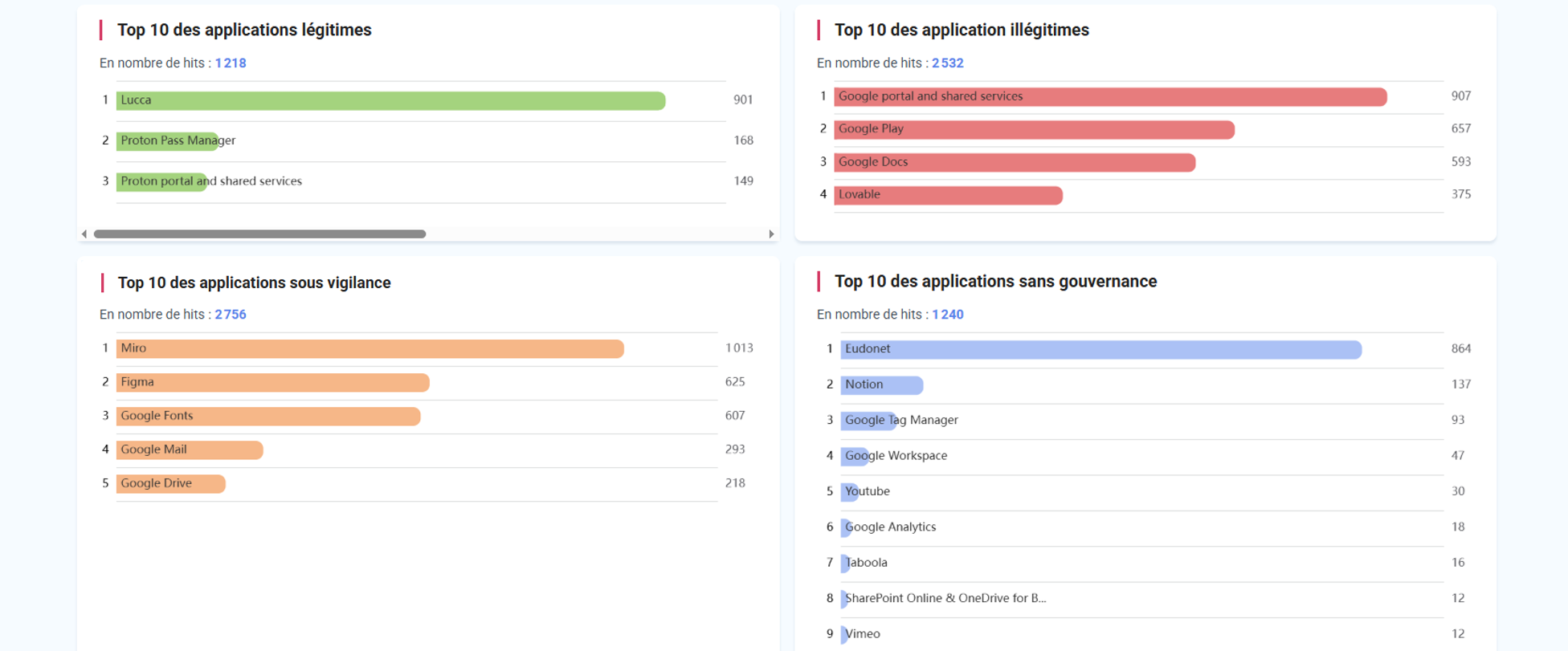Screen dimensions: 1568x651
Task: Click the 1 240 hits count without governance
Action: tap(947, 315)
